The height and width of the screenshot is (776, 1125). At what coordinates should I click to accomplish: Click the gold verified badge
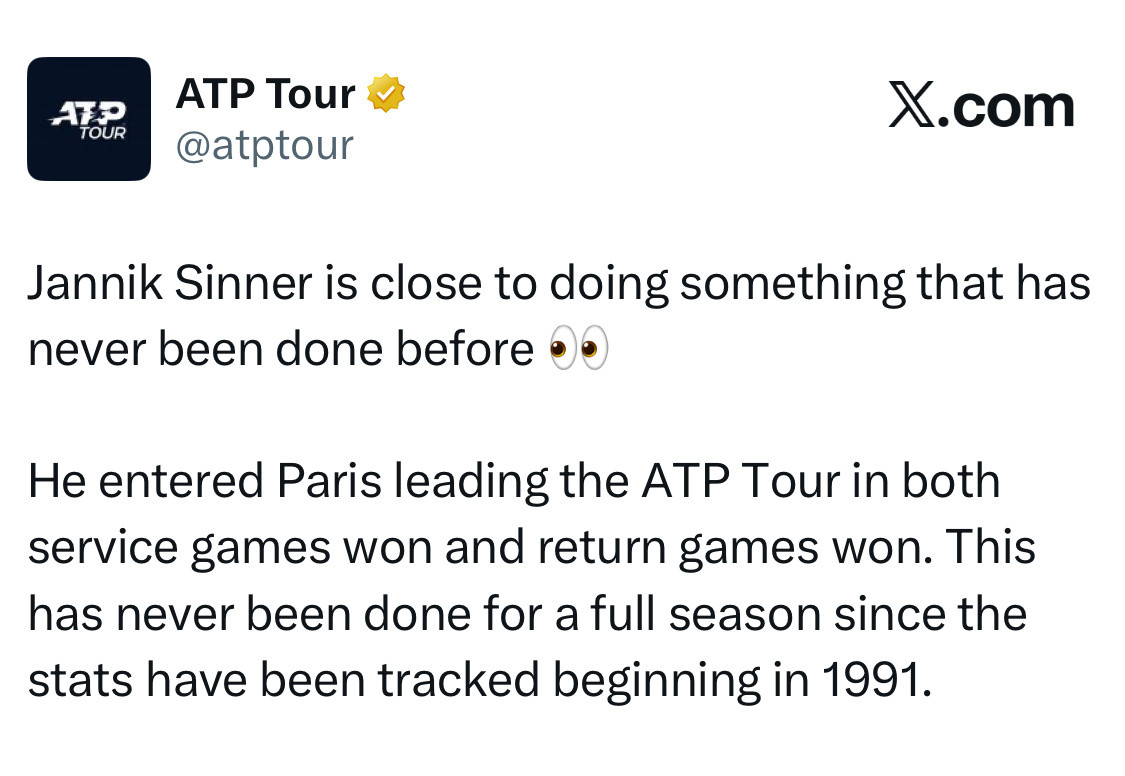(385, 94)
